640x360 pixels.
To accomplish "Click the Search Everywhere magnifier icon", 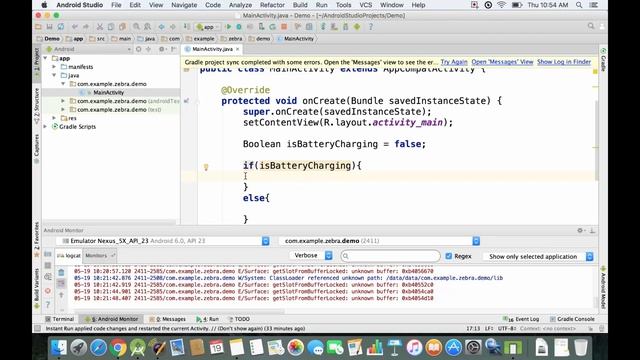I will pyautogui.click(x=591, y=27).
